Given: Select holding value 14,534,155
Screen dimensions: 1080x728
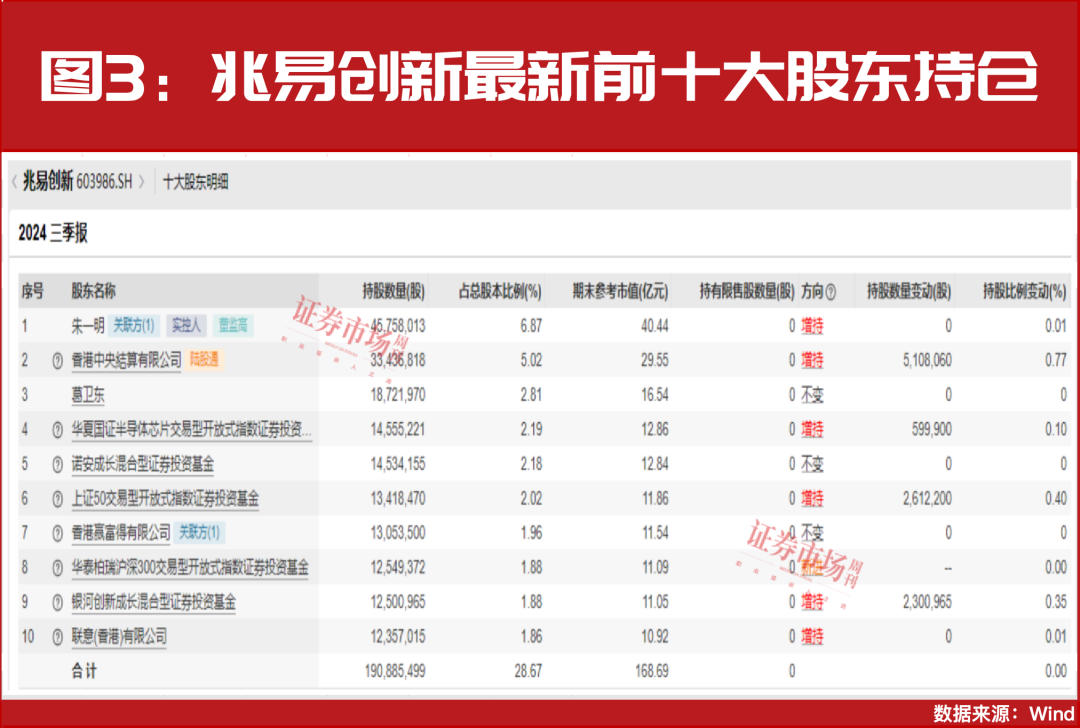Looking at the screenshot, I should coord(398,464).
